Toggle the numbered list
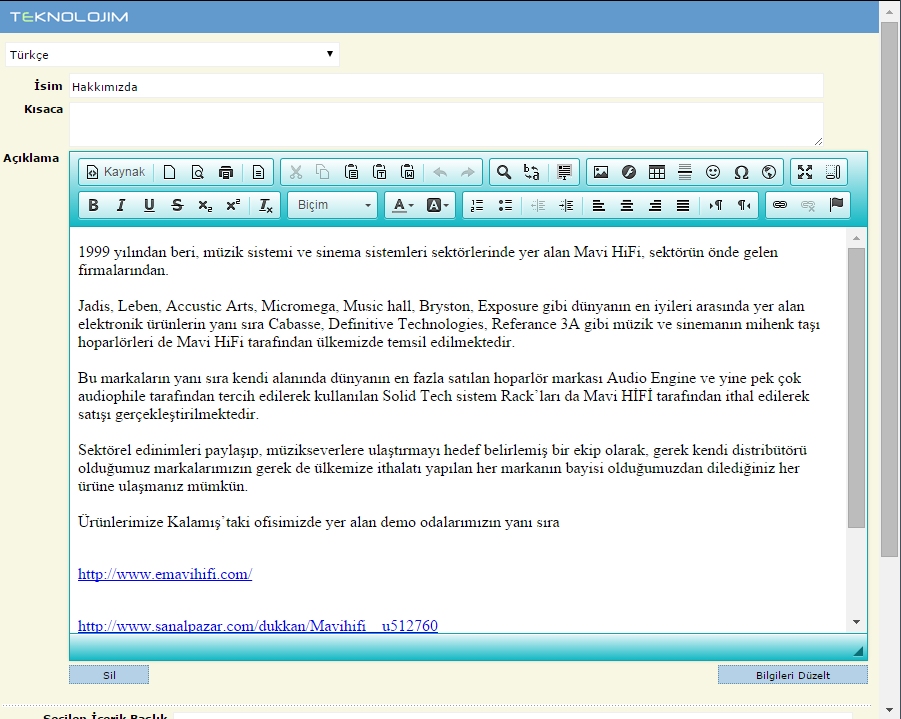Viewport: 901px width, 719px height. pos(477,205)
